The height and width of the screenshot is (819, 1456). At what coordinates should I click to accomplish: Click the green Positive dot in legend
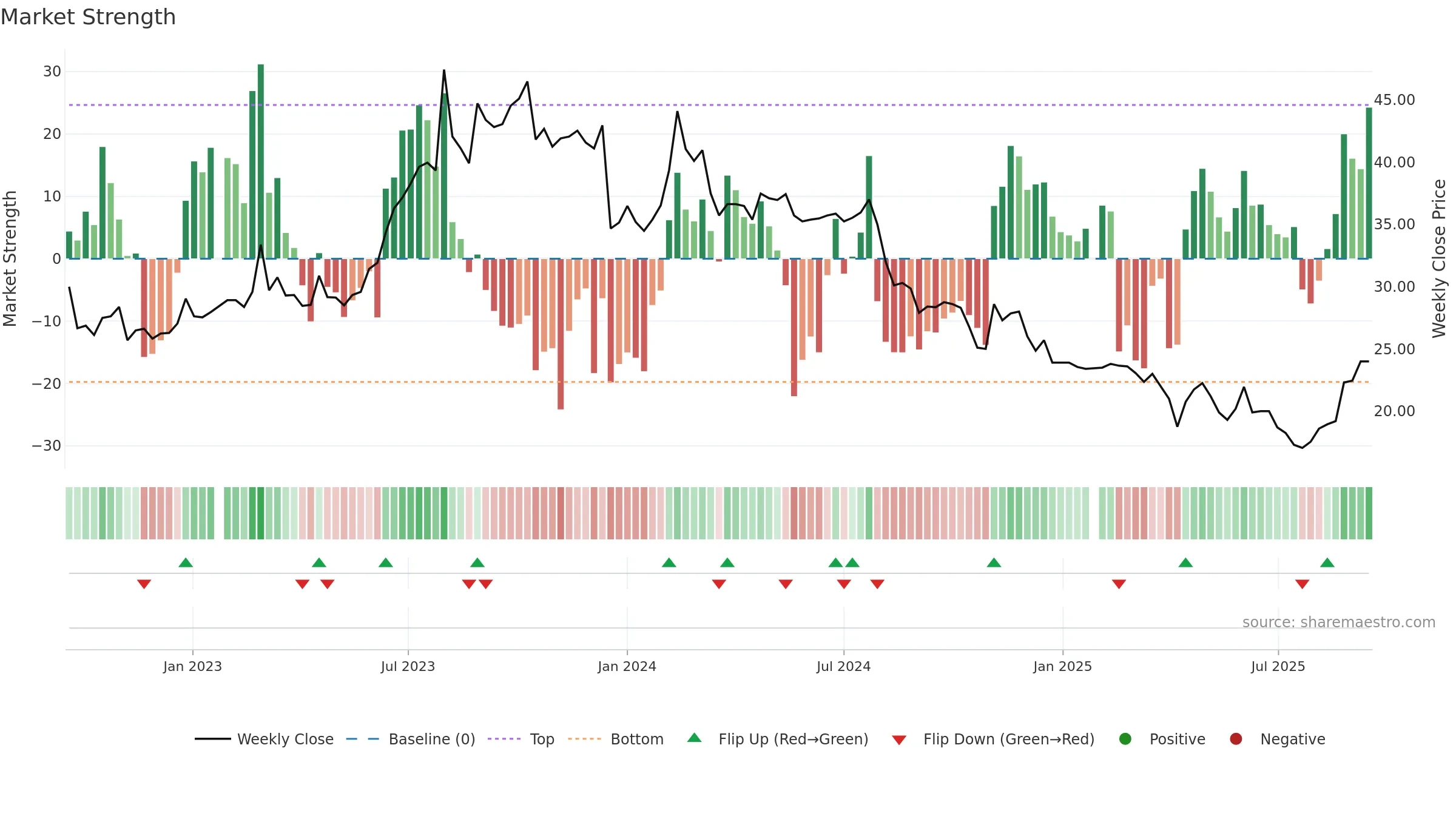click(x=1125, y=739)
